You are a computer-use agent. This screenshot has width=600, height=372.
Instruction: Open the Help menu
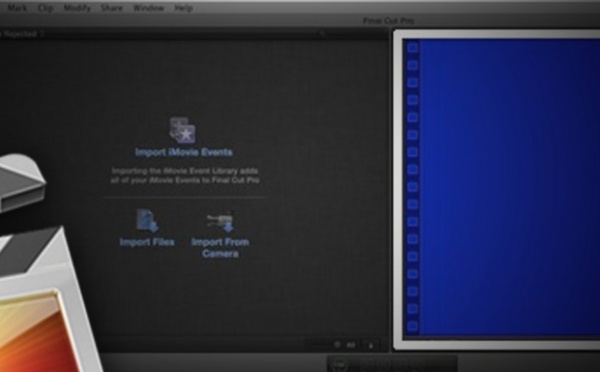183,8
